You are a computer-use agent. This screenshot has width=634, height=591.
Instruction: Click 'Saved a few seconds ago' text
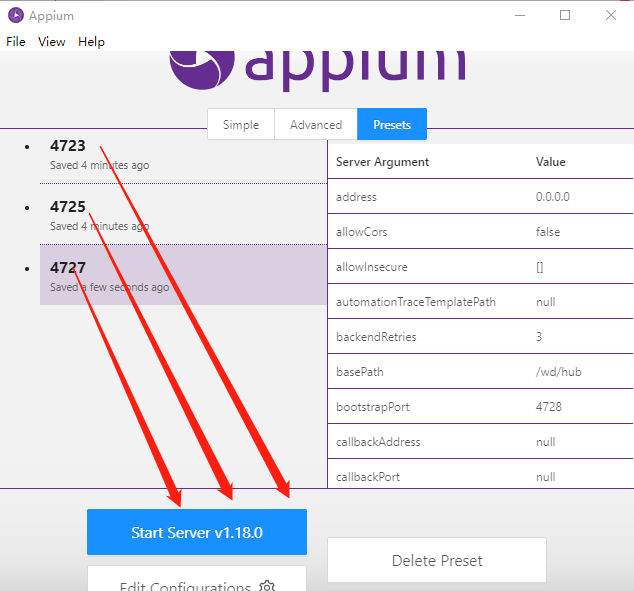tap(110, 287)
